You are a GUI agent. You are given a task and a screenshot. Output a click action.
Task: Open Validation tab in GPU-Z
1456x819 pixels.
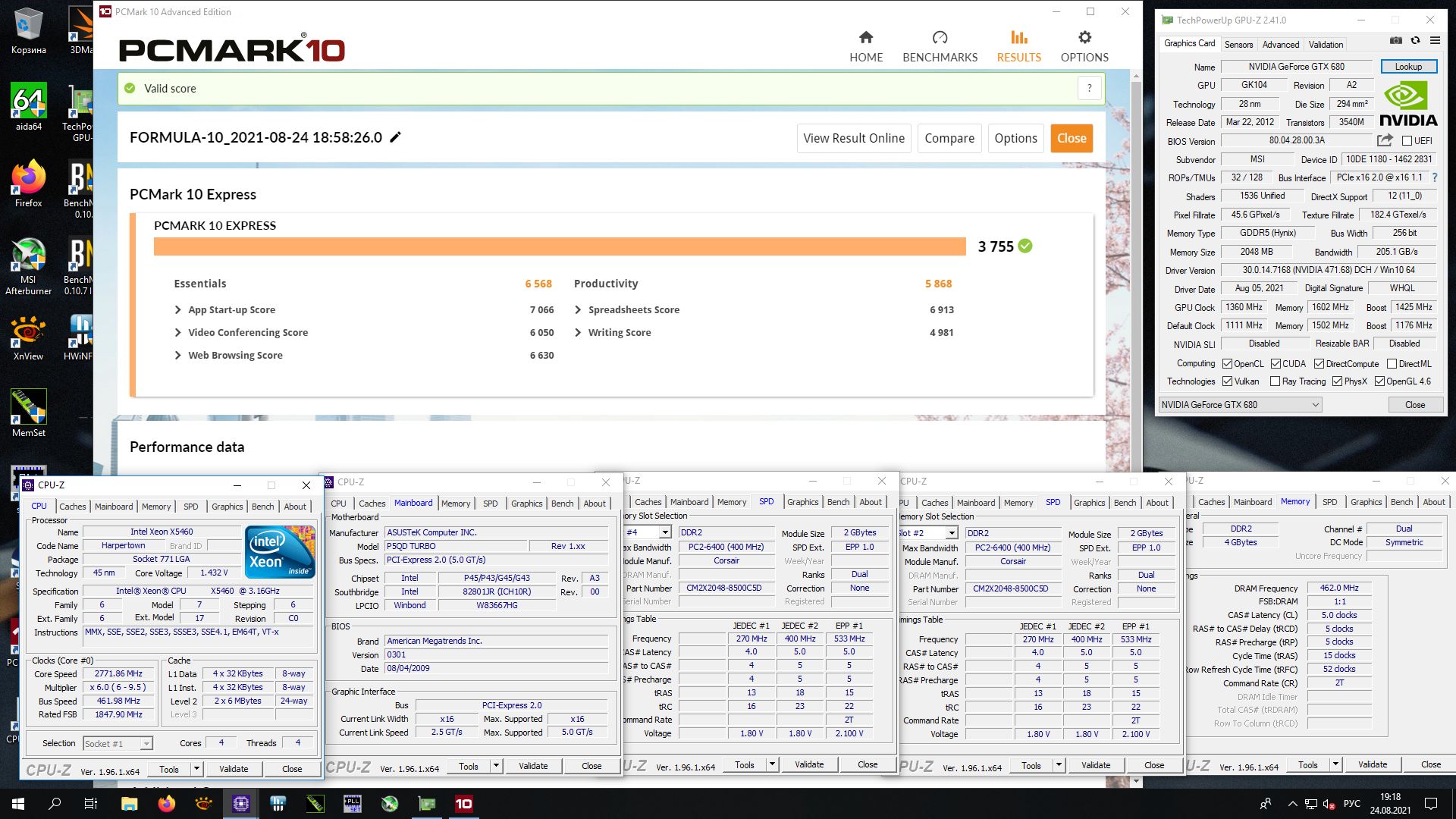[1326, 45]
